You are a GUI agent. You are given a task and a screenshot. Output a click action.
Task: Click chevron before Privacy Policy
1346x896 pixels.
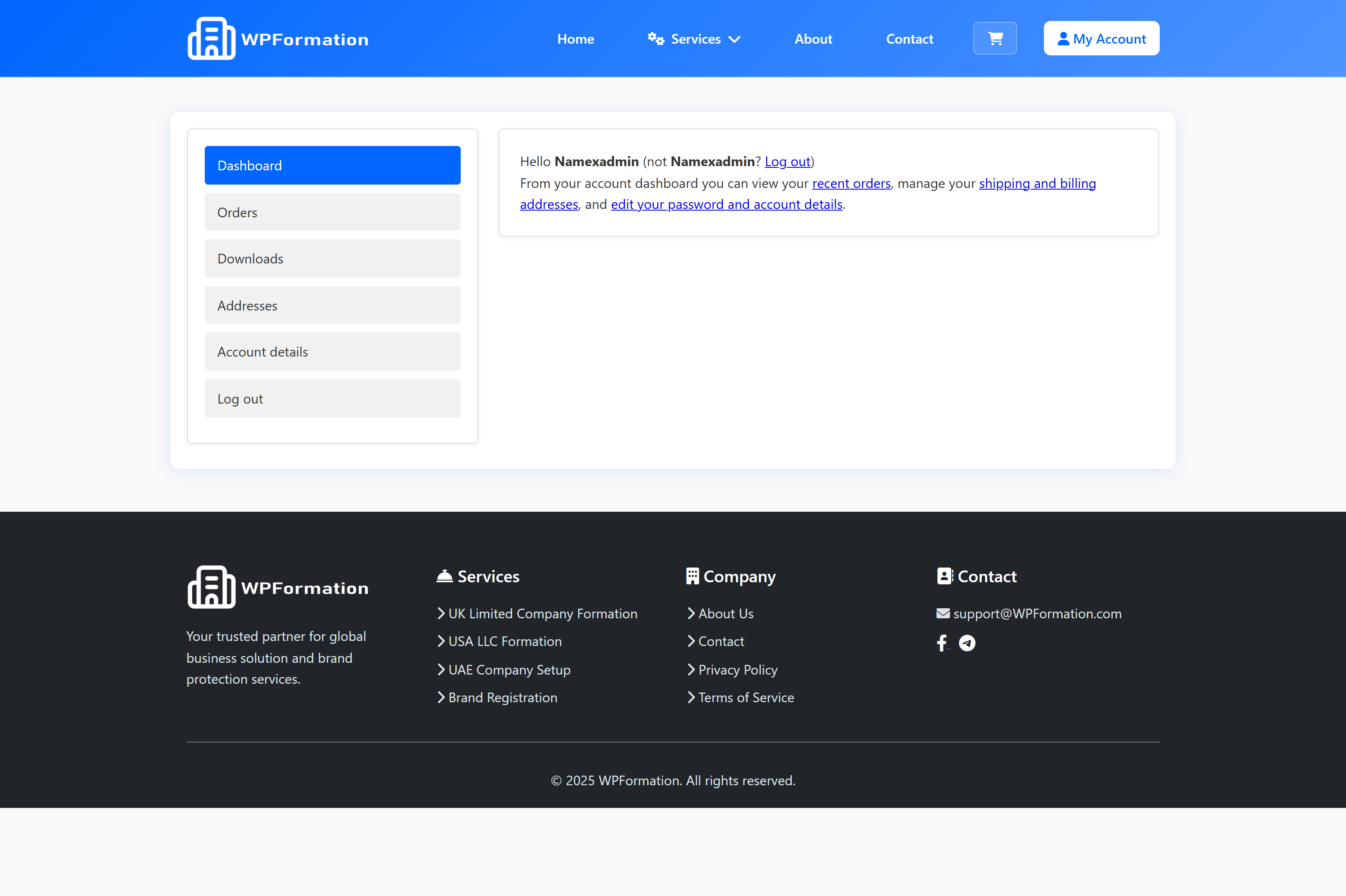[x=691, y=669]
